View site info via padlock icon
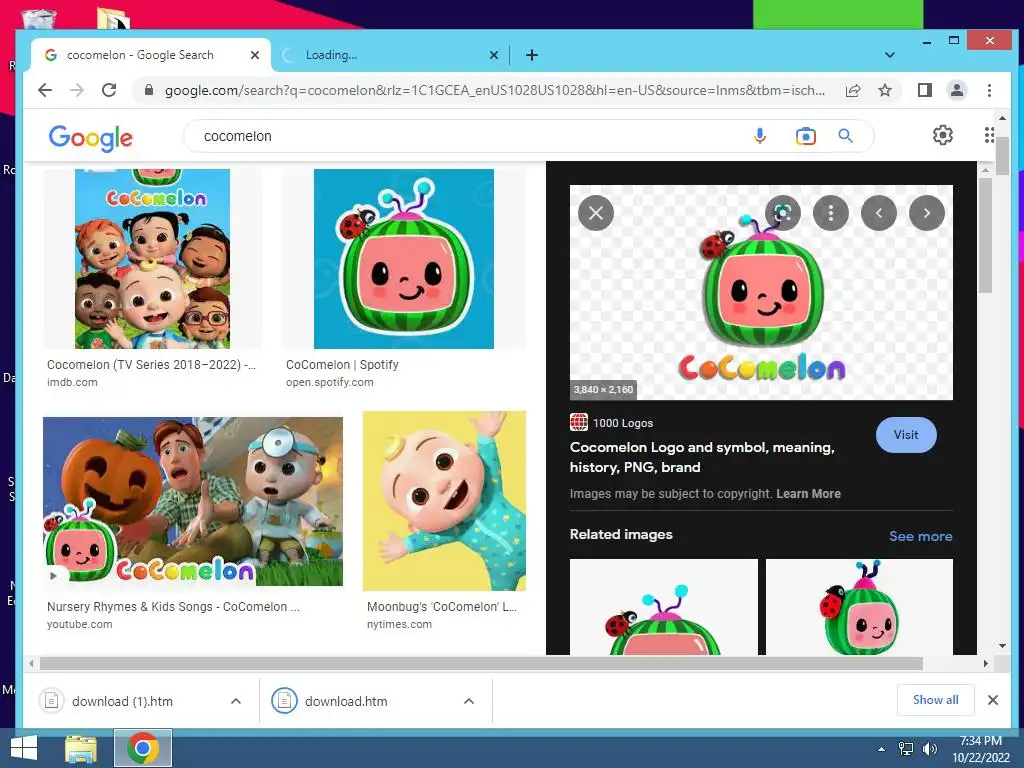The height and width of the screenshot is (768, 1024). pos(149,90)
